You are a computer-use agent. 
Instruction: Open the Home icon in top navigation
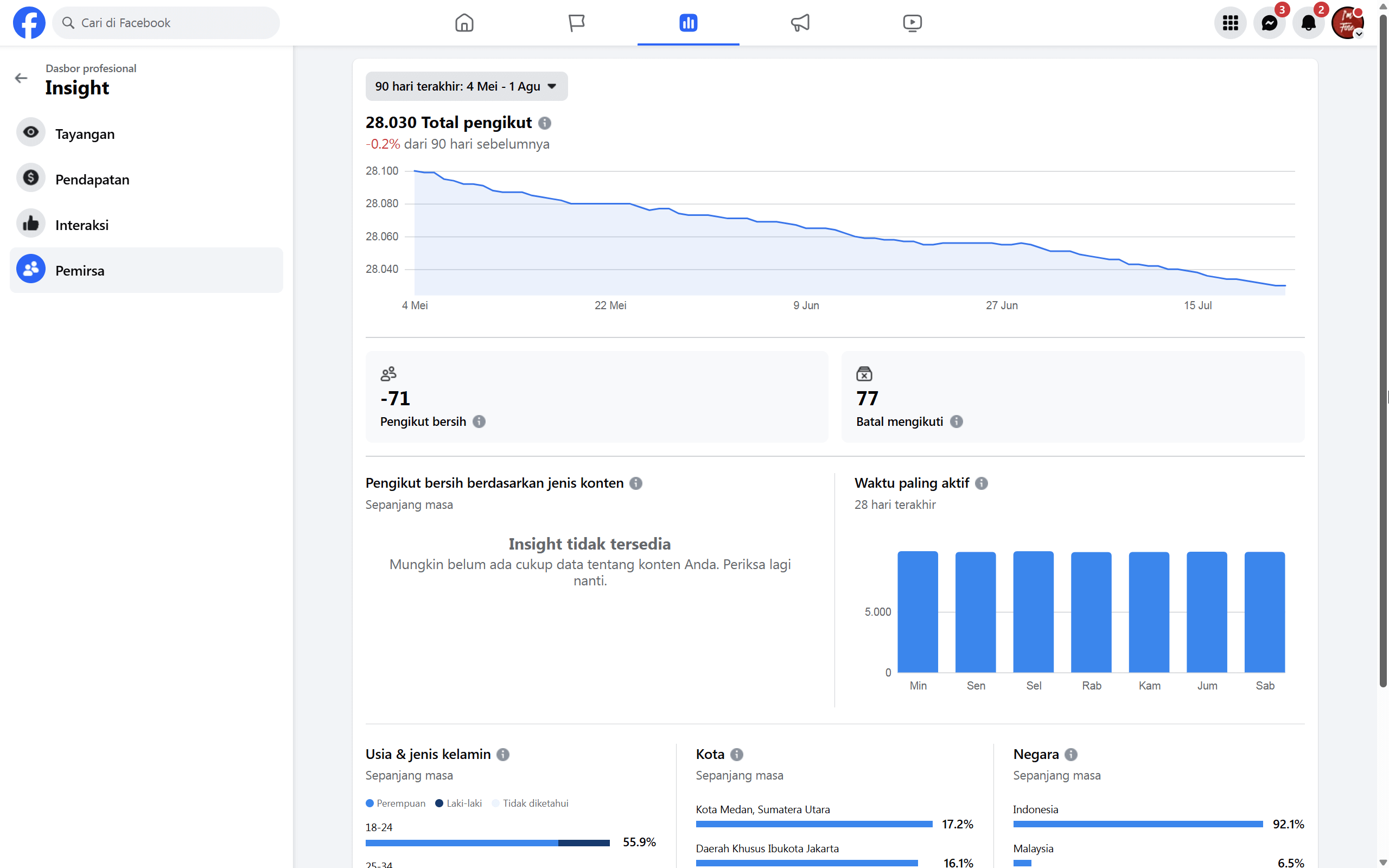[464, 23]
